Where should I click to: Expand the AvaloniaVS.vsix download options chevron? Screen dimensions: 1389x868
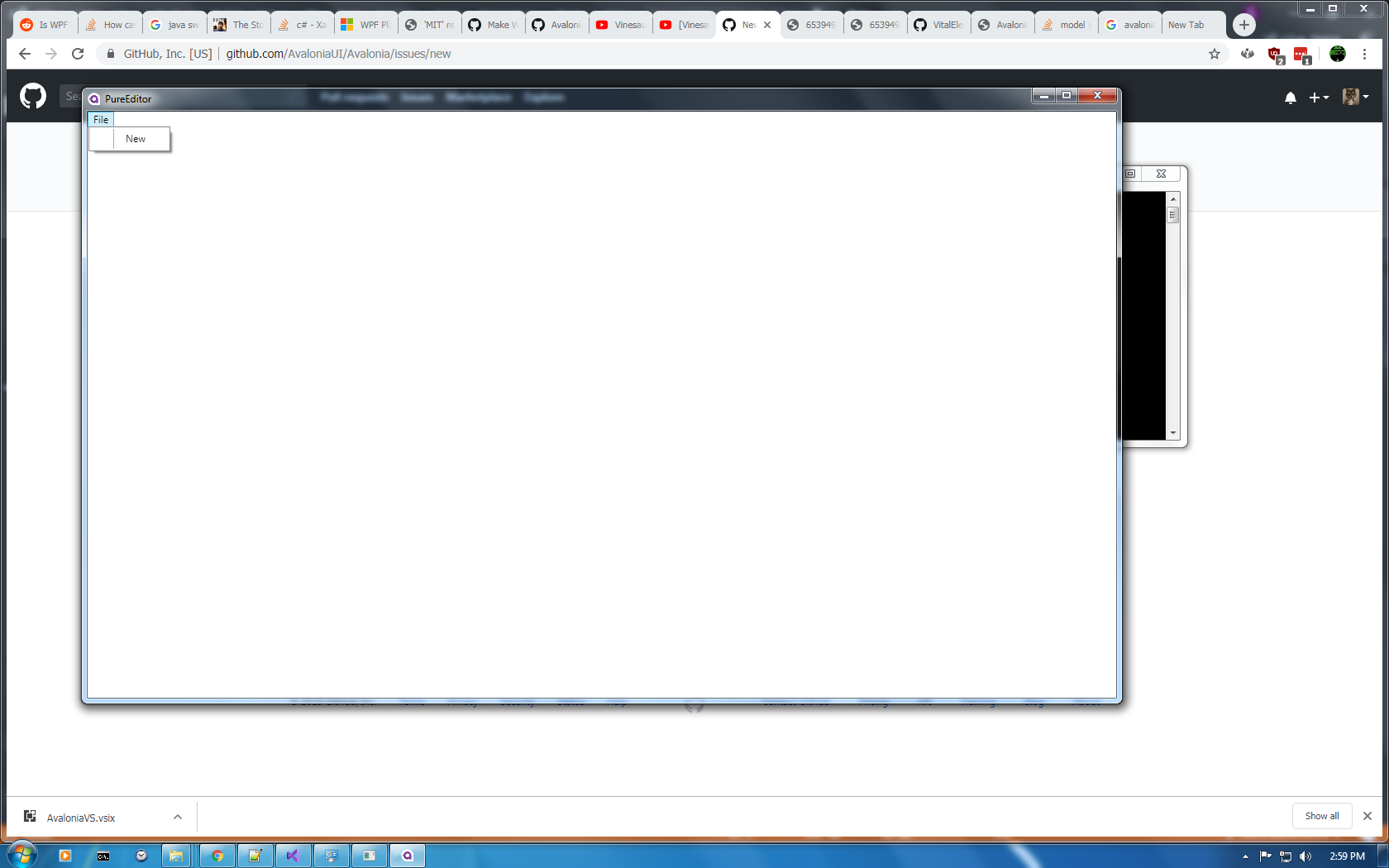click(x=177, y=817)
